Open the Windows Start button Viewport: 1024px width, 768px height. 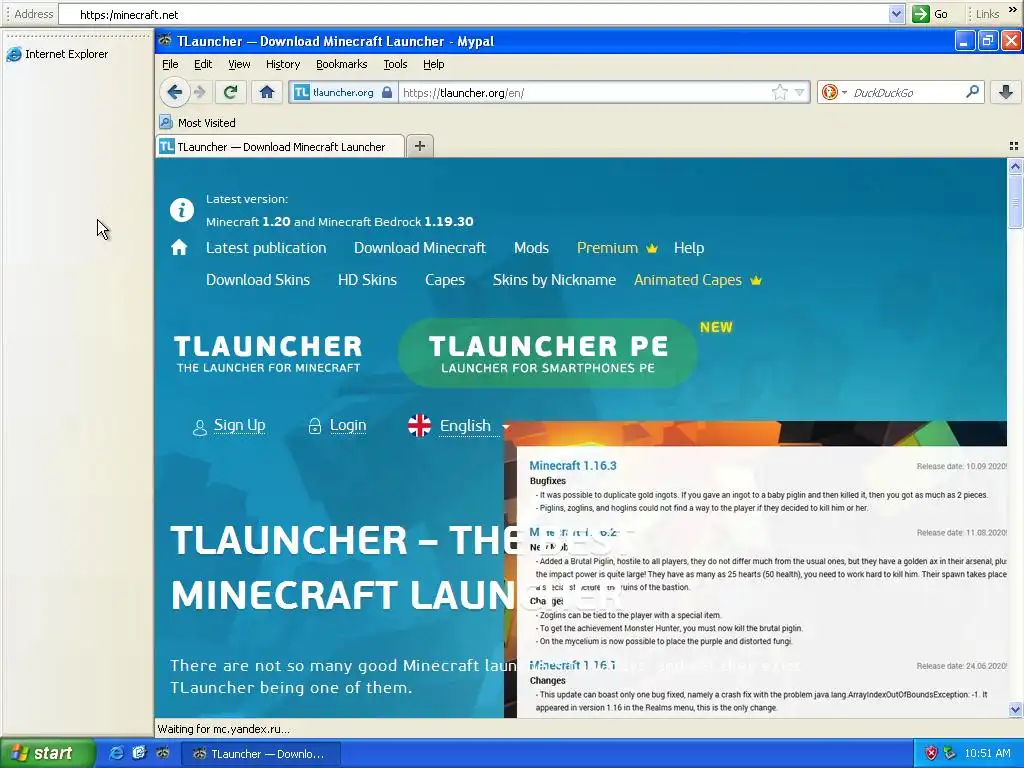[x=46, y=754]
